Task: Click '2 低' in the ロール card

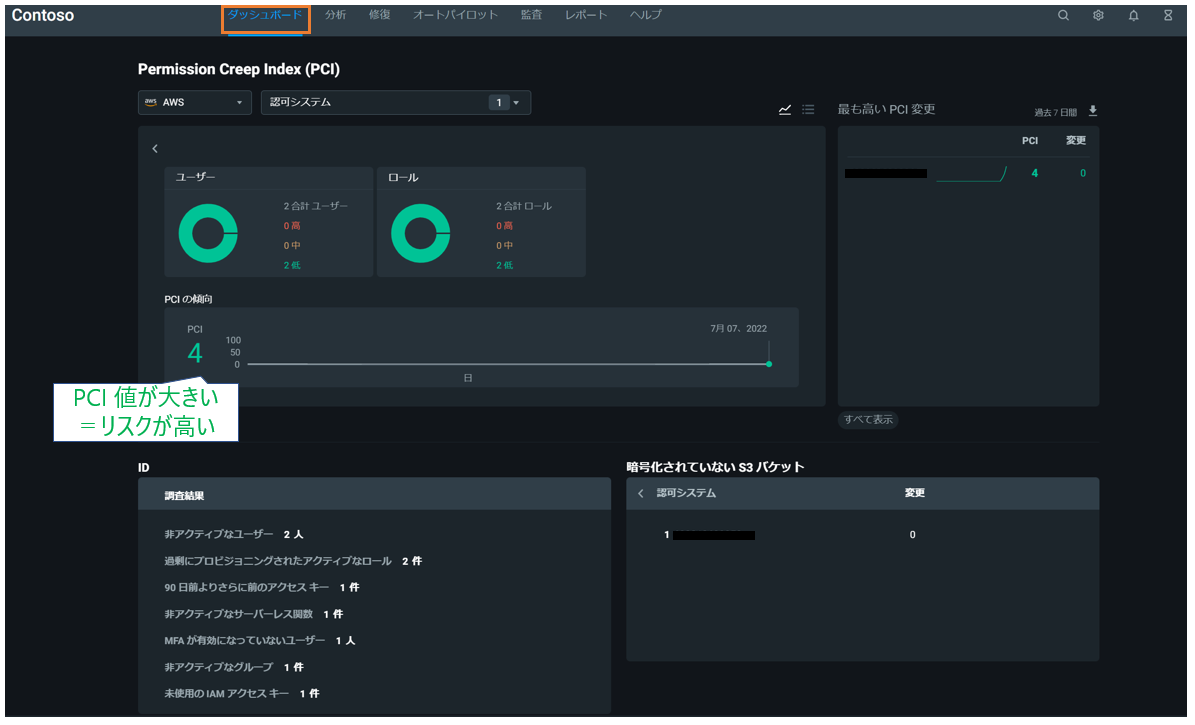Action: [x=505, y=265]
